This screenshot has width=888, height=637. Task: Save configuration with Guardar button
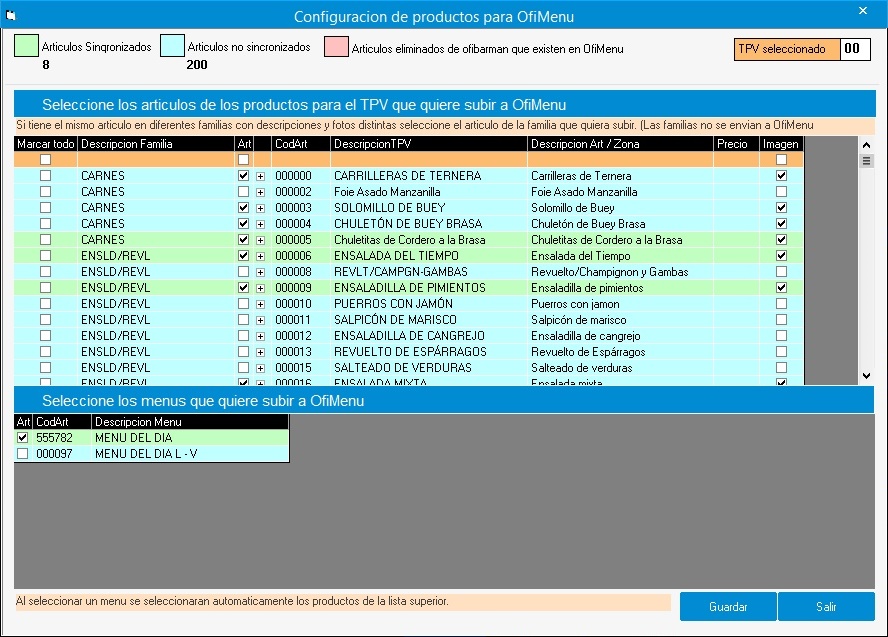click(728, 606)
